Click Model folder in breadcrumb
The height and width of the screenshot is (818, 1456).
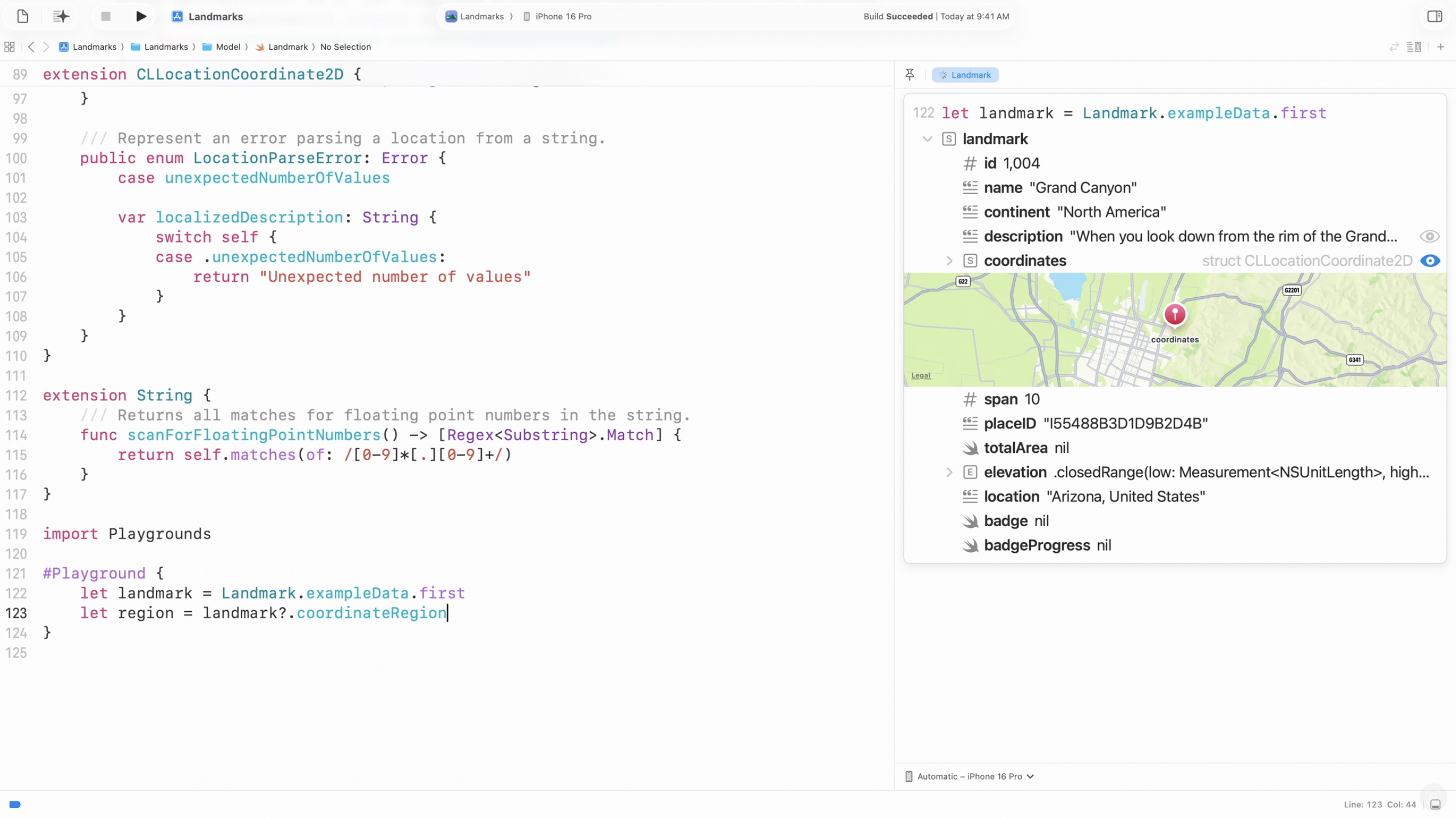point(227,47)
